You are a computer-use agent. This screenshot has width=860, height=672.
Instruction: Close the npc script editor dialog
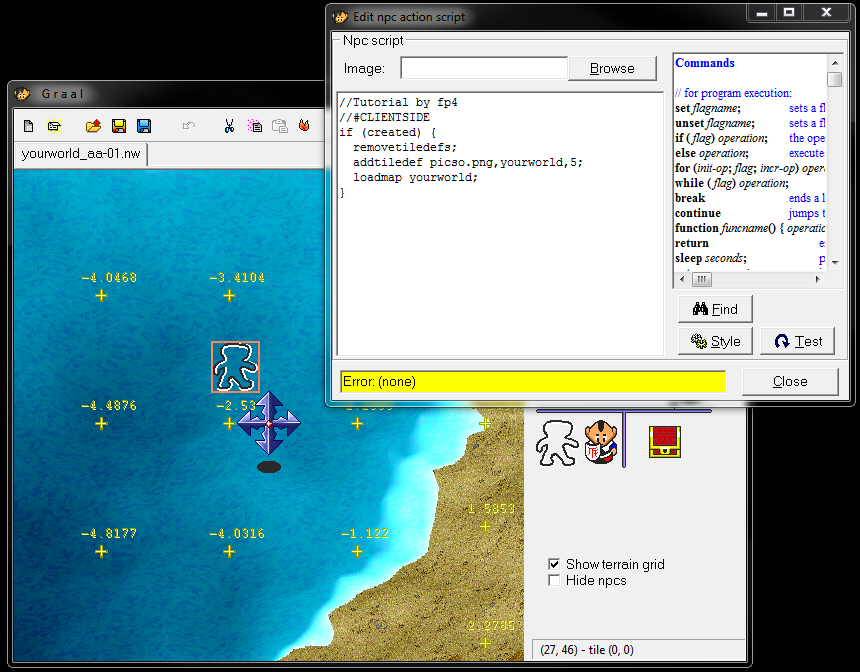click(789, 381)
